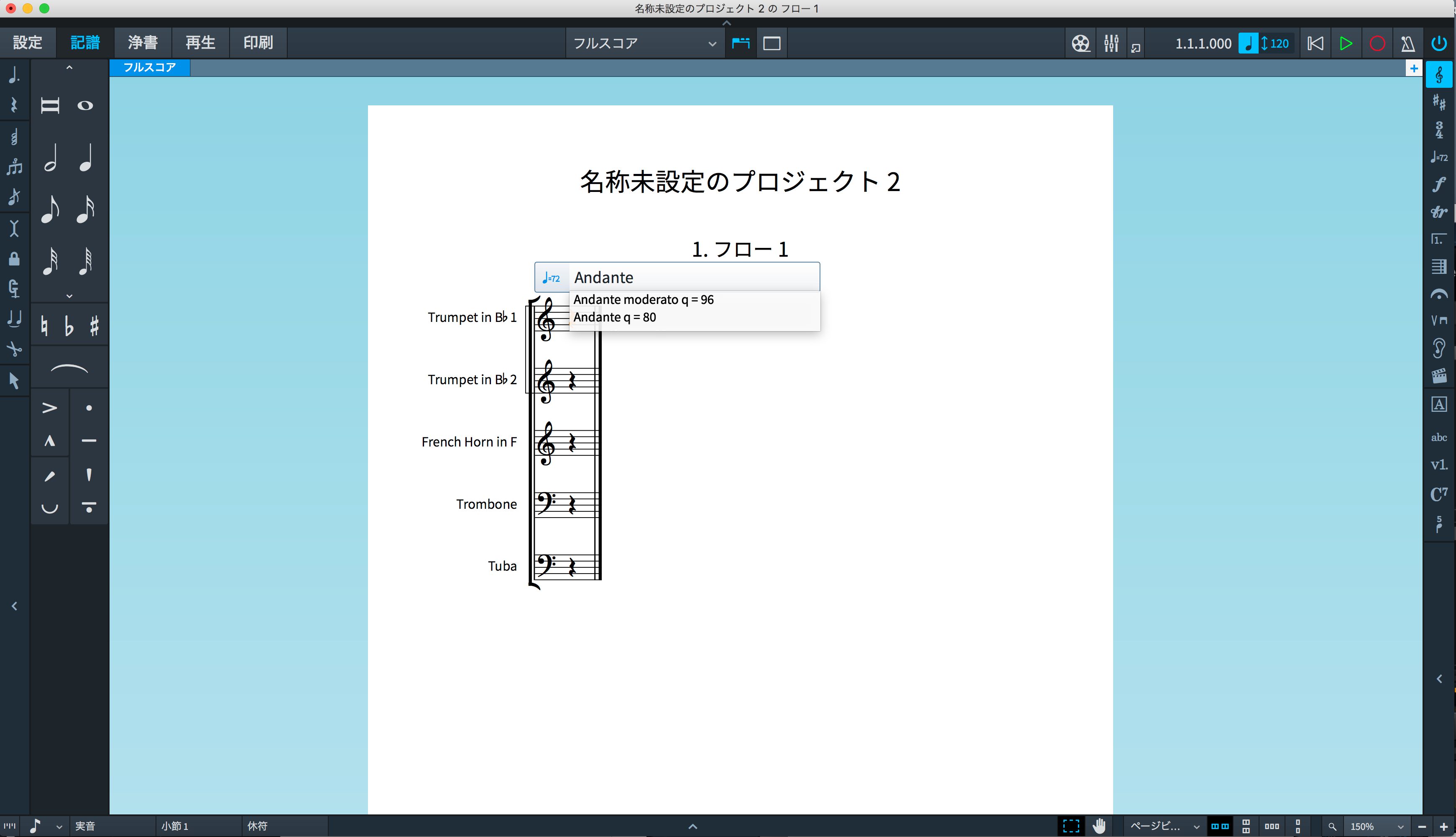Image resolution: width=1456 pixels, height=837 pixels.
Task: Open Lyrics v1 panel icon
Action: (1439, 464)
